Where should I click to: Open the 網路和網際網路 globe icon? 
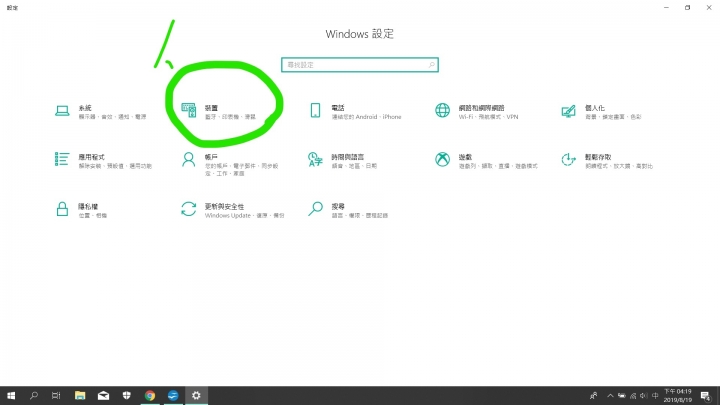443,110
